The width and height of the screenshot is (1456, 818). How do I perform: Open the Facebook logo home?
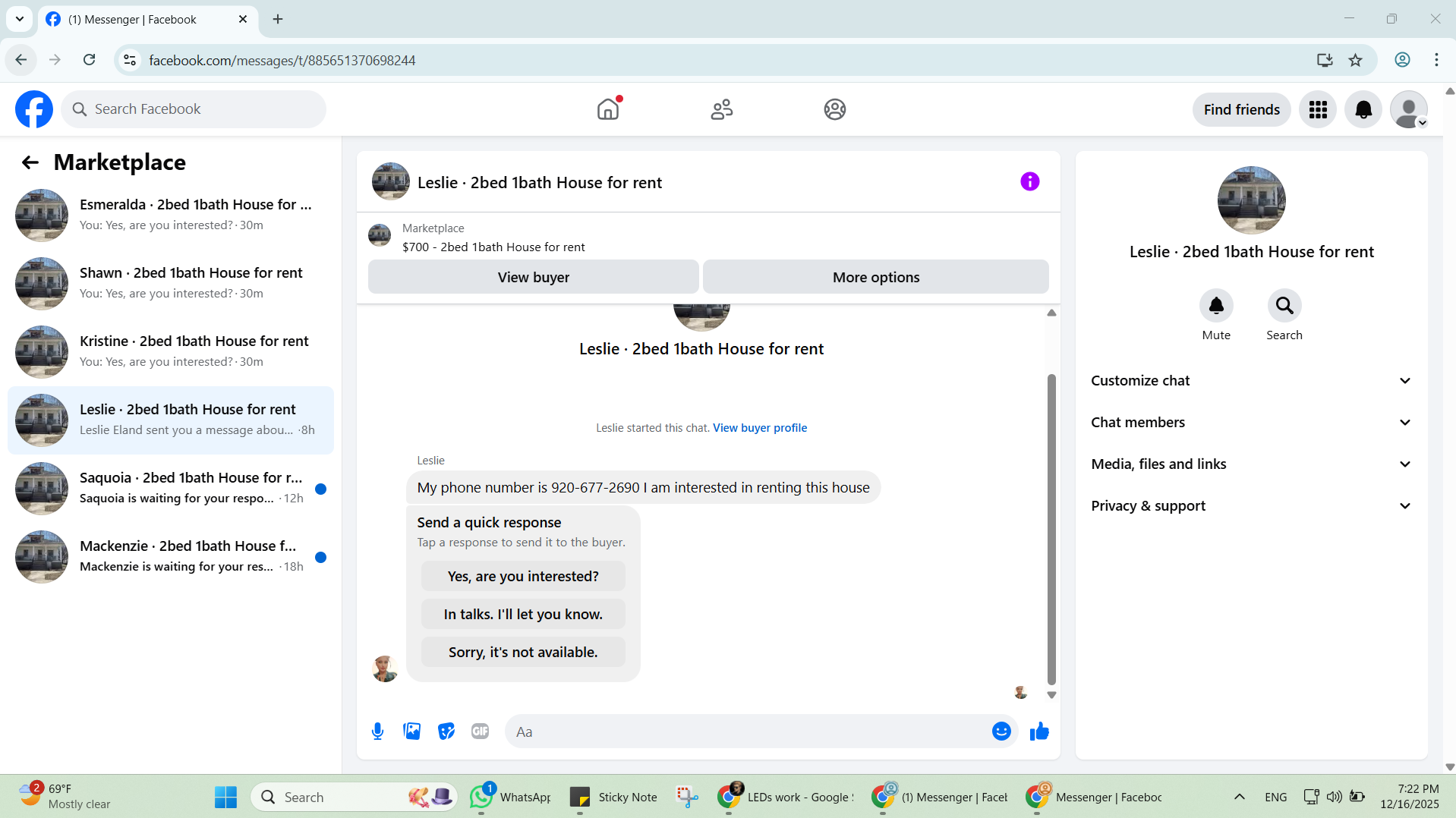tap(34, 109)
